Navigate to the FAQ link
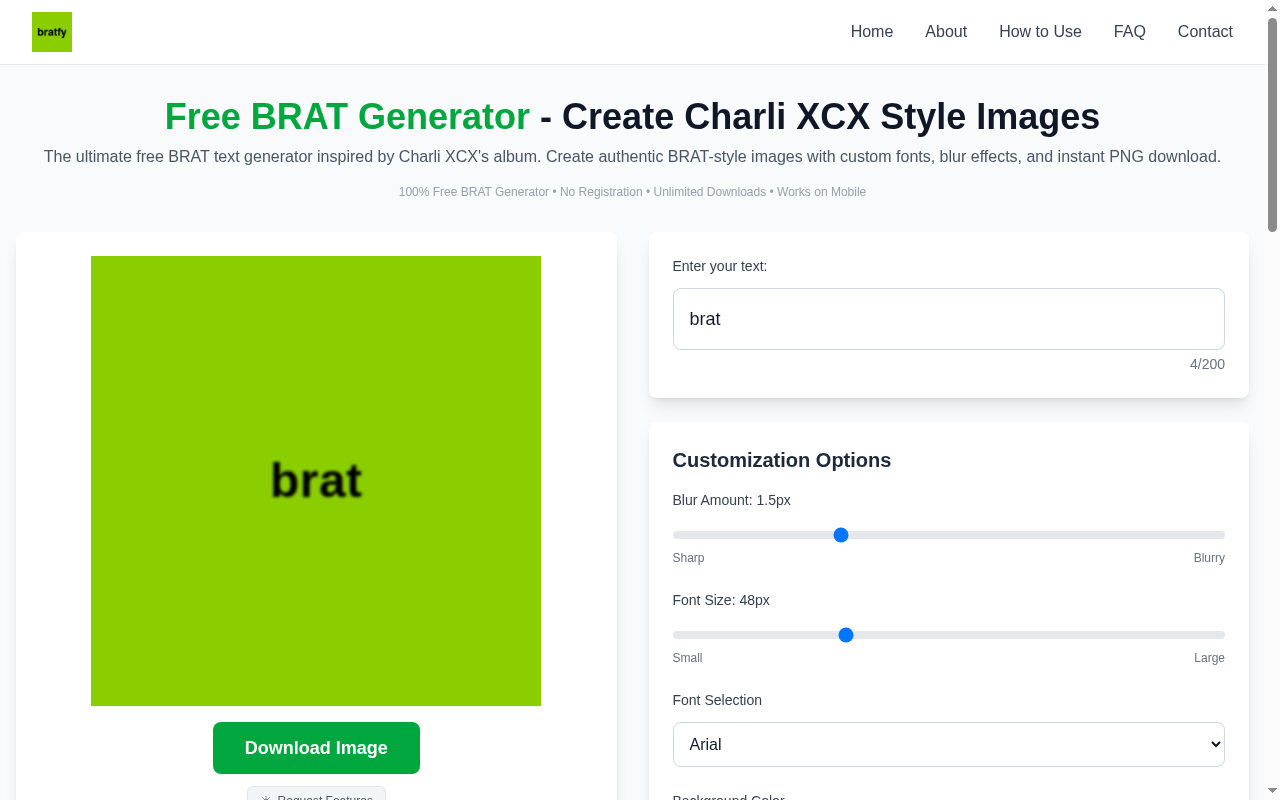This screenshot has width=1280, height=800. pos(1130,32)
